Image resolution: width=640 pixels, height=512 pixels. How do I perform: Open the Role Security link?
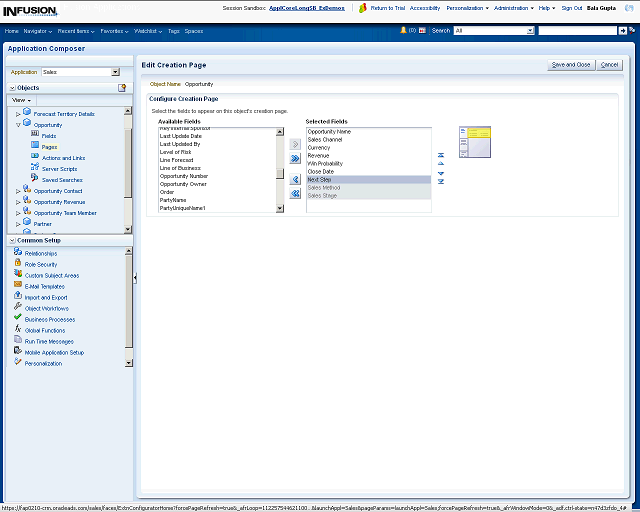pos(40,264)
